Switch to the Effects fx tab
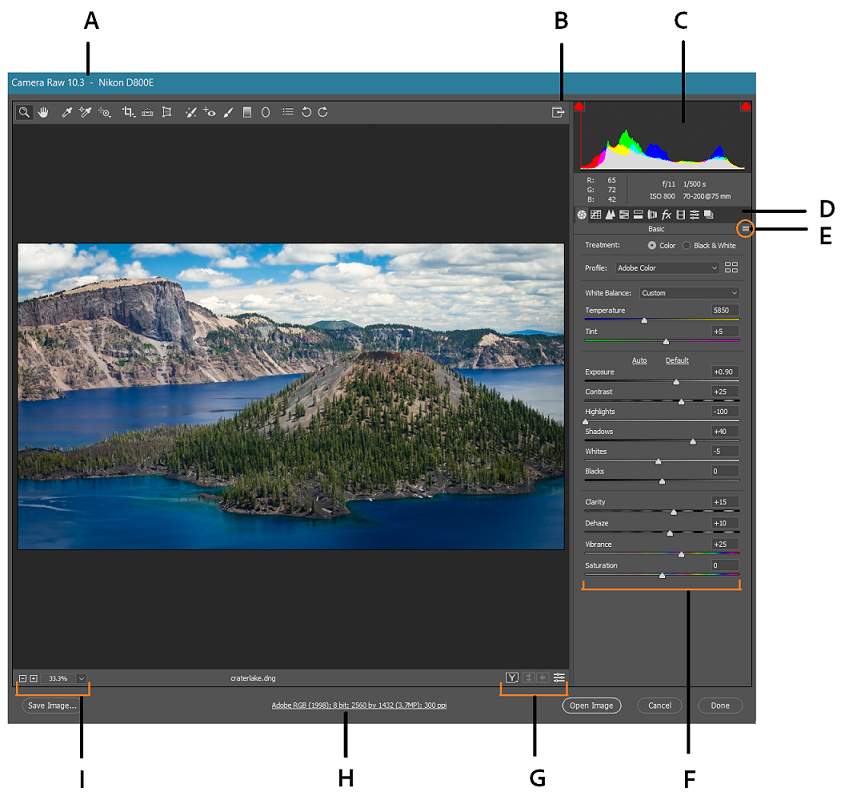Image resolution: width=845 pixels, height=800 pixels. [667, 215]
